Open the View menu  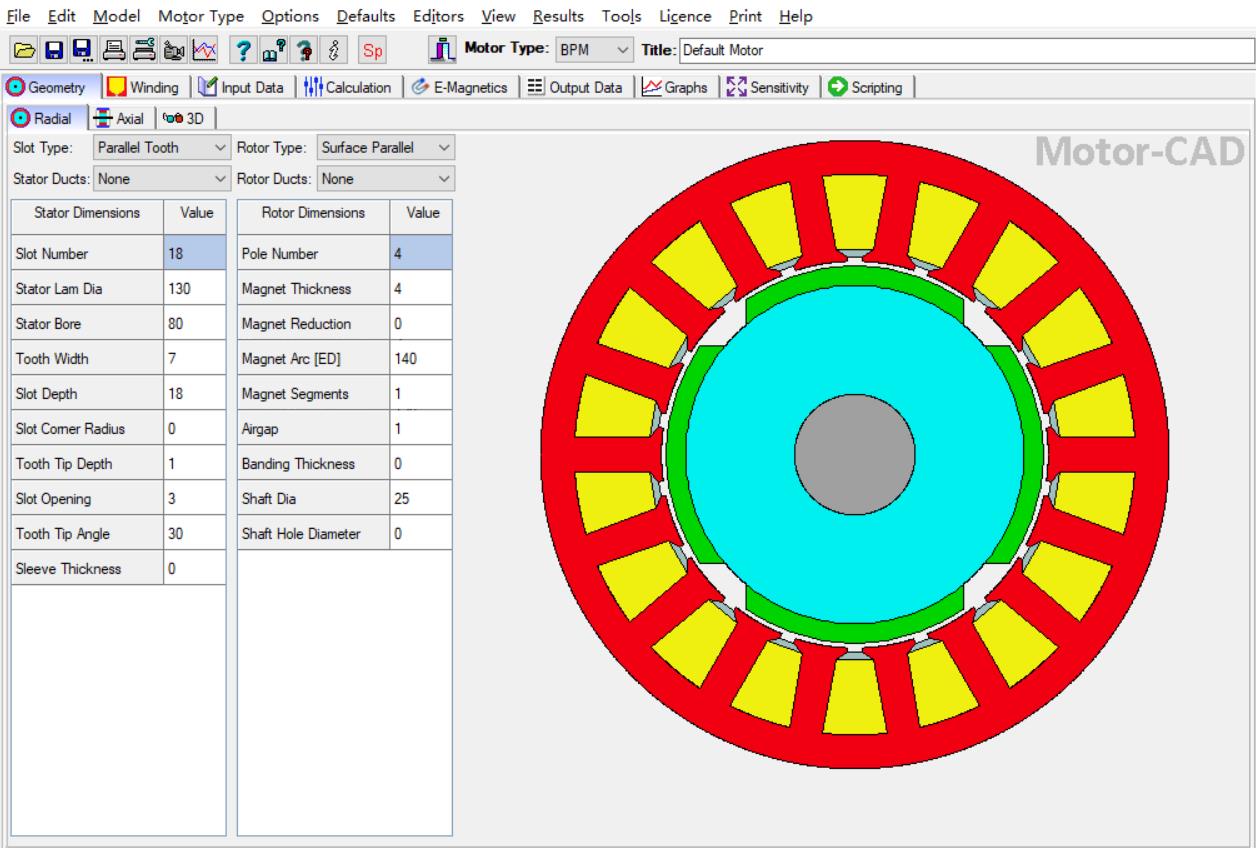(x=498, y=16)
